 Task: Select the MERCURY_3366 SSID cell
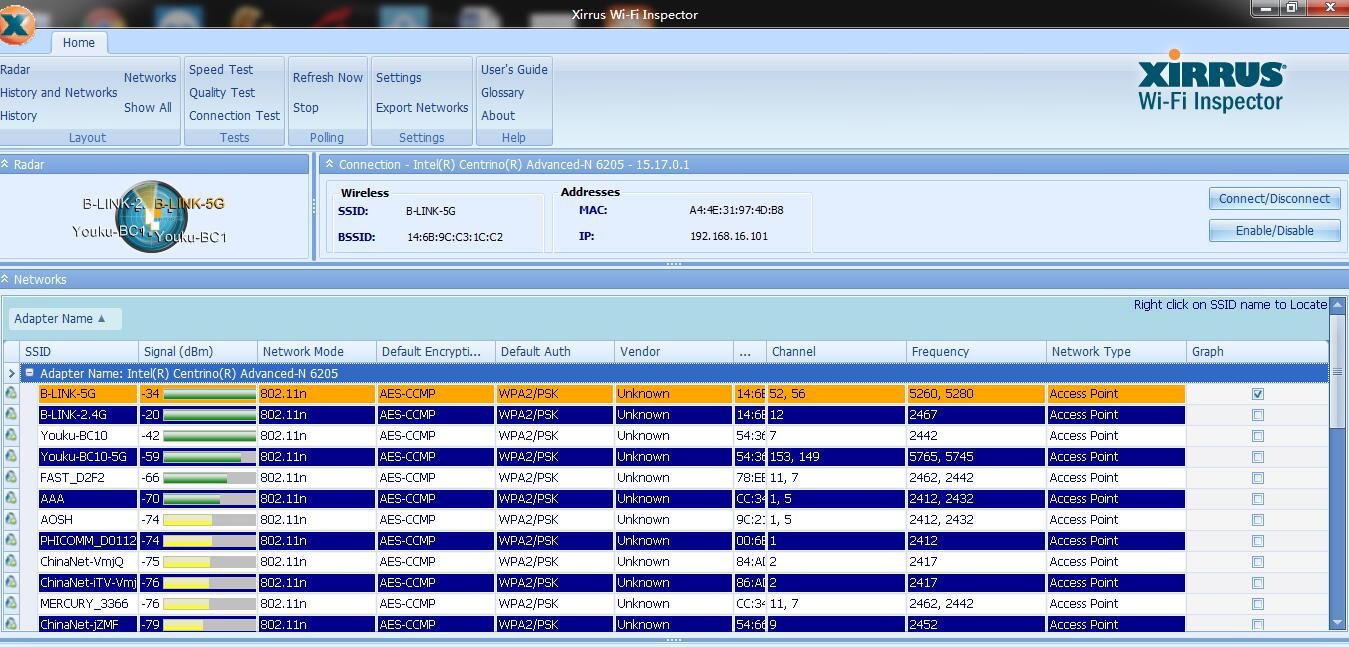87,604
